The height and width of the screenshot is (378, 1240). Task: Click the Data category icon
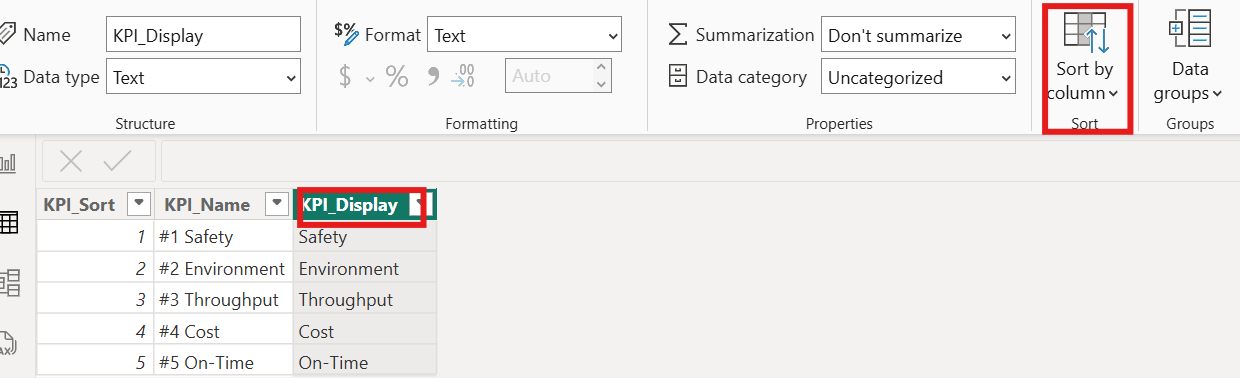[x=678, y=77]
